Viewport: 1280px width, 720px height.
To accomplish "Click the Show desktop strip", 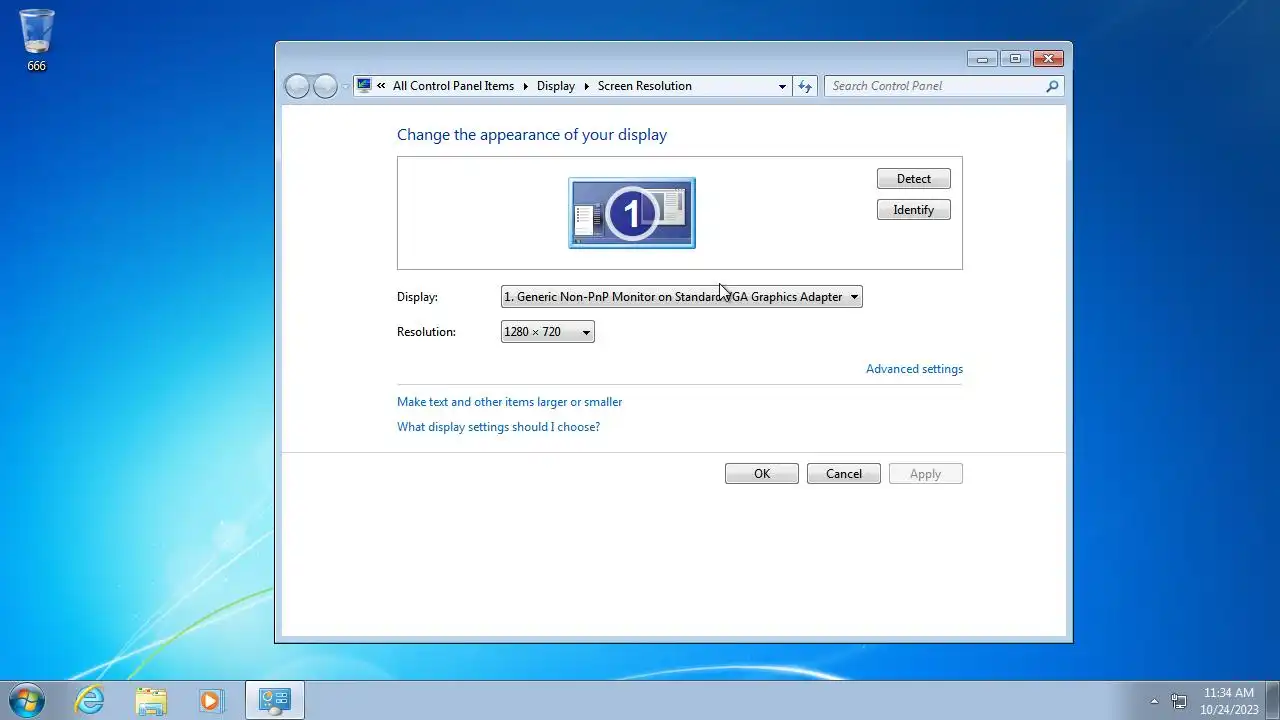I will 1272,700.
